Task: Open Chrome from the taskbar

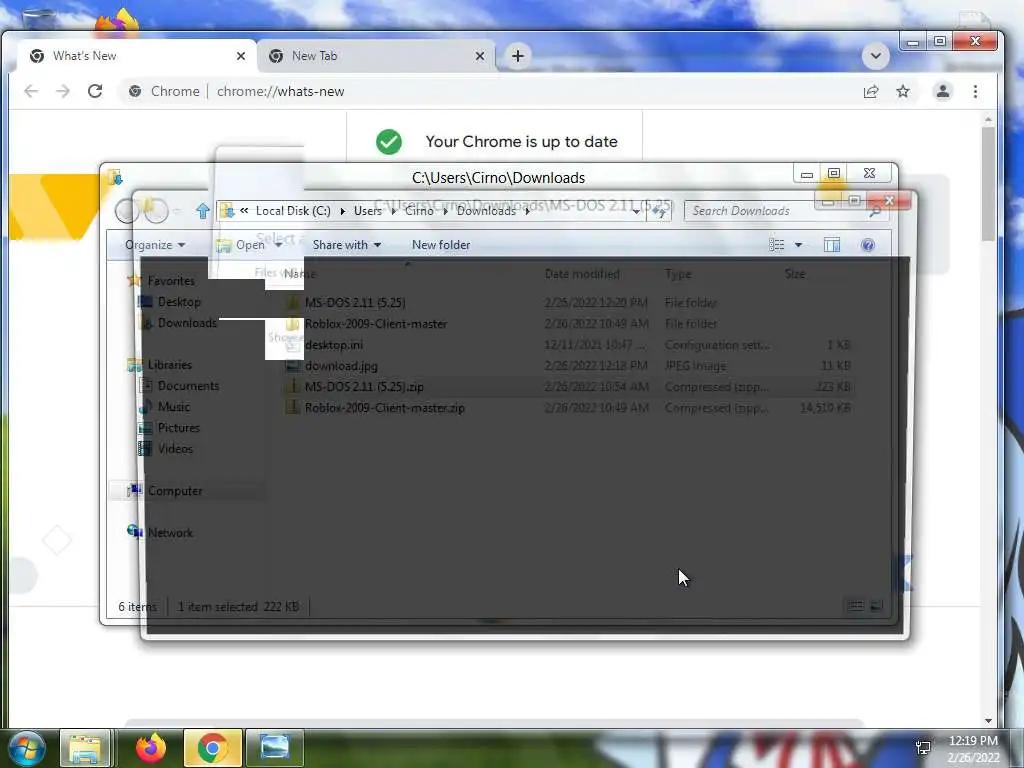Action: click(212, 748)
